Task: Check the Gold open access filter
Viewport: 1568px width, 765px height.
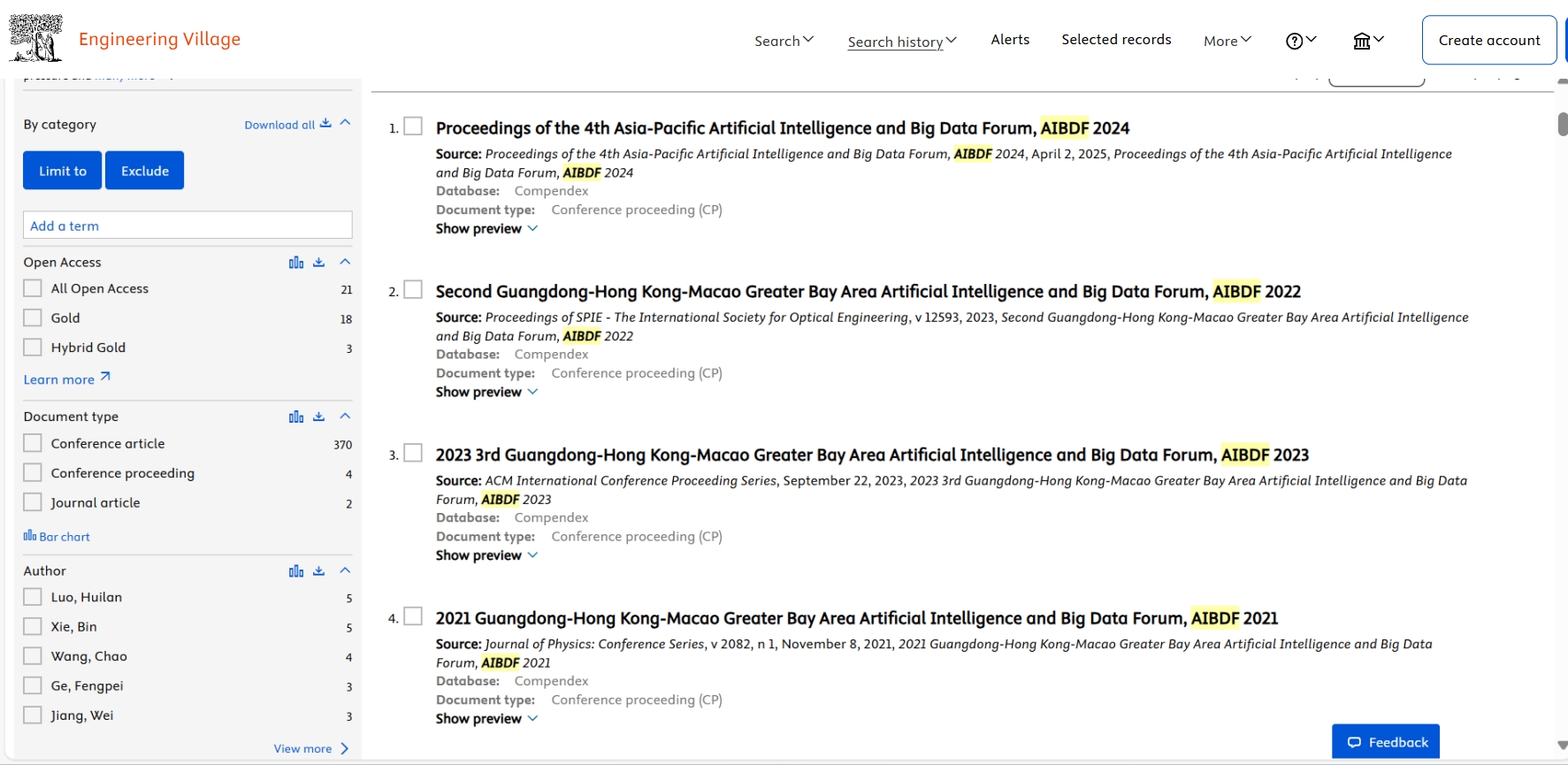Action: pyautogui.click(x=33, y=317)
